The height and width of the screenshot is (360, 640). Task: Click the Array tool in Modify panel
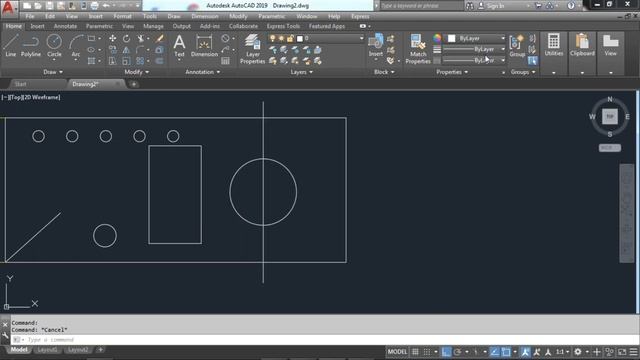(140, 61)
